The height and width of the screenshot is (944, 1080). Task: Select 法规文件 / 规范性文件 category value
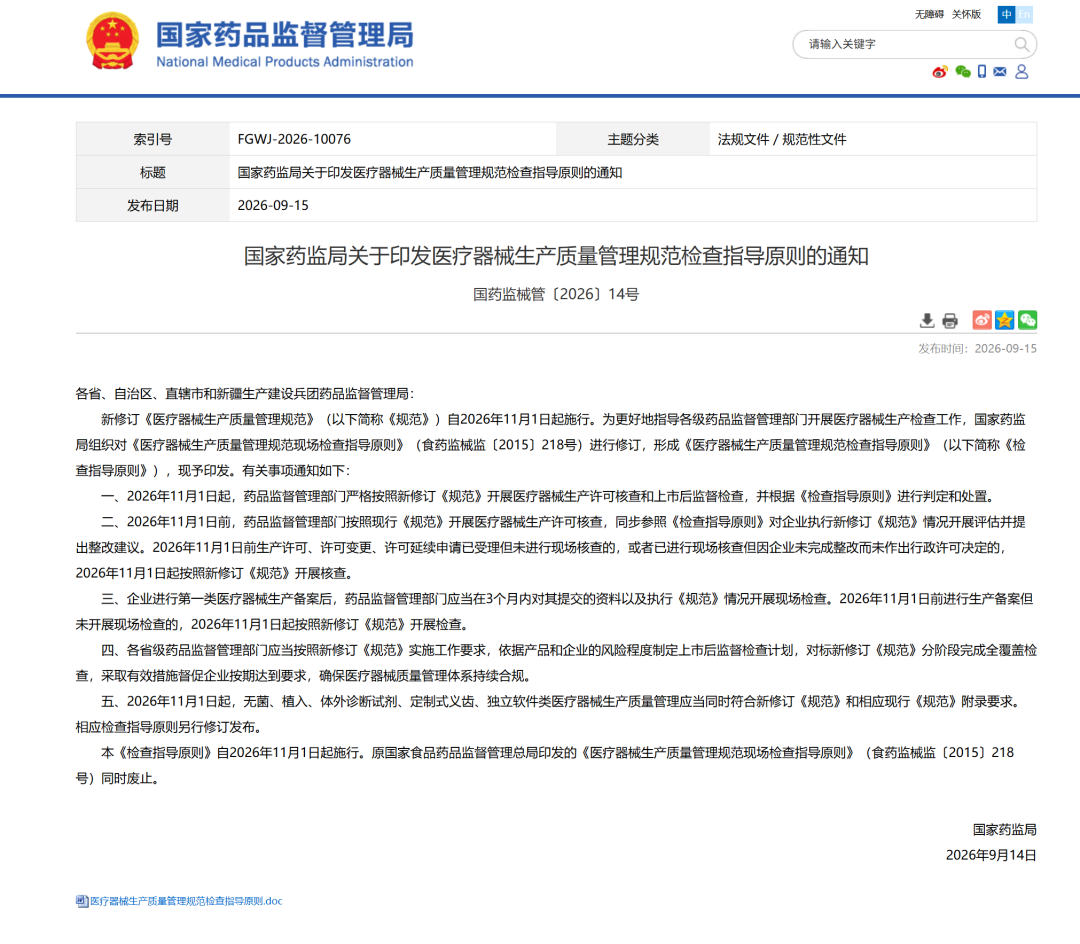[782, 140]
